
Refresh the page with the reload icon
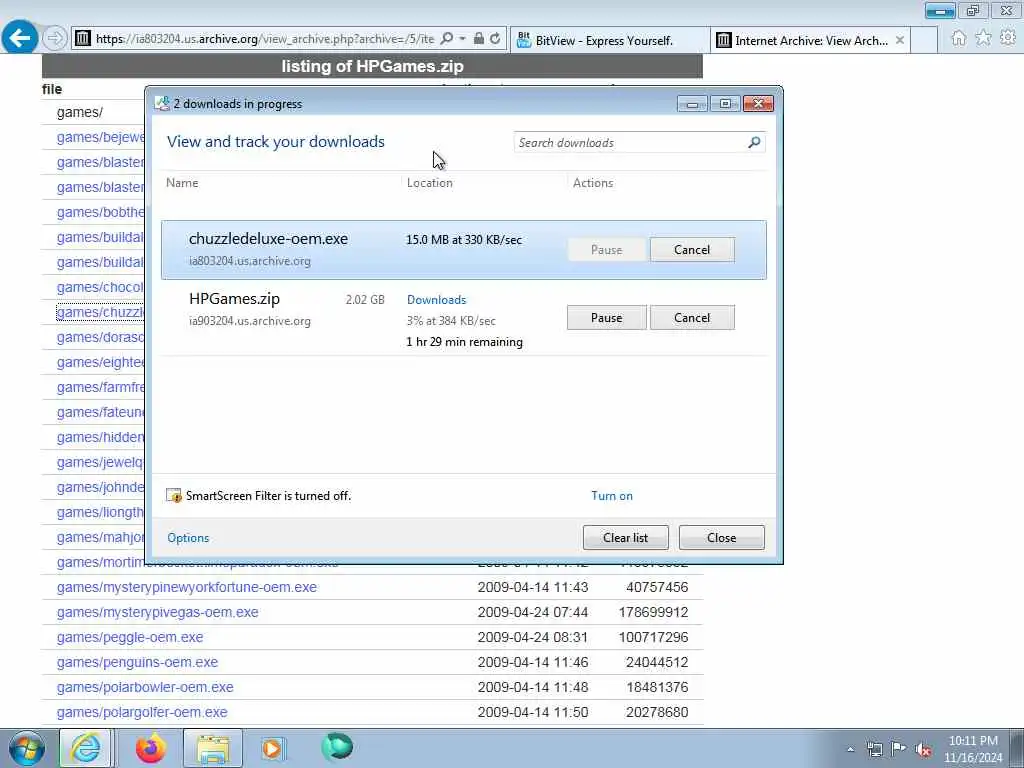tap(495, 39)
